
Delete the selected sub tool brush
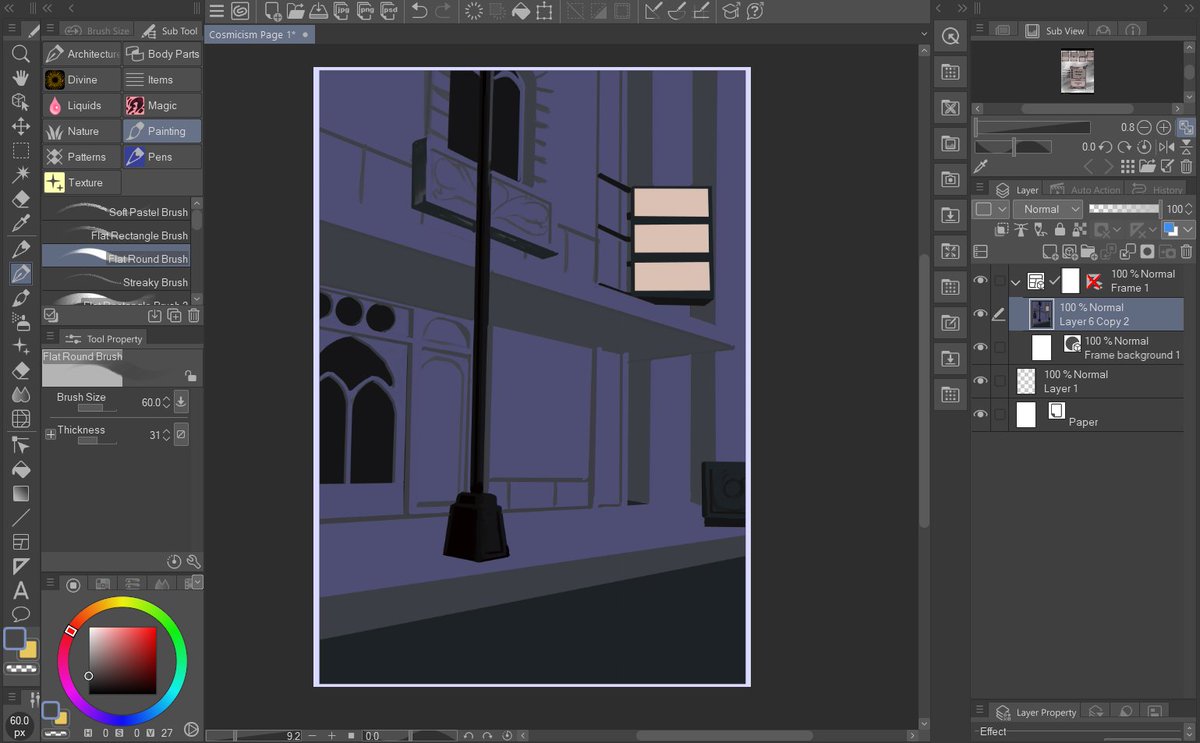[194, 315]
